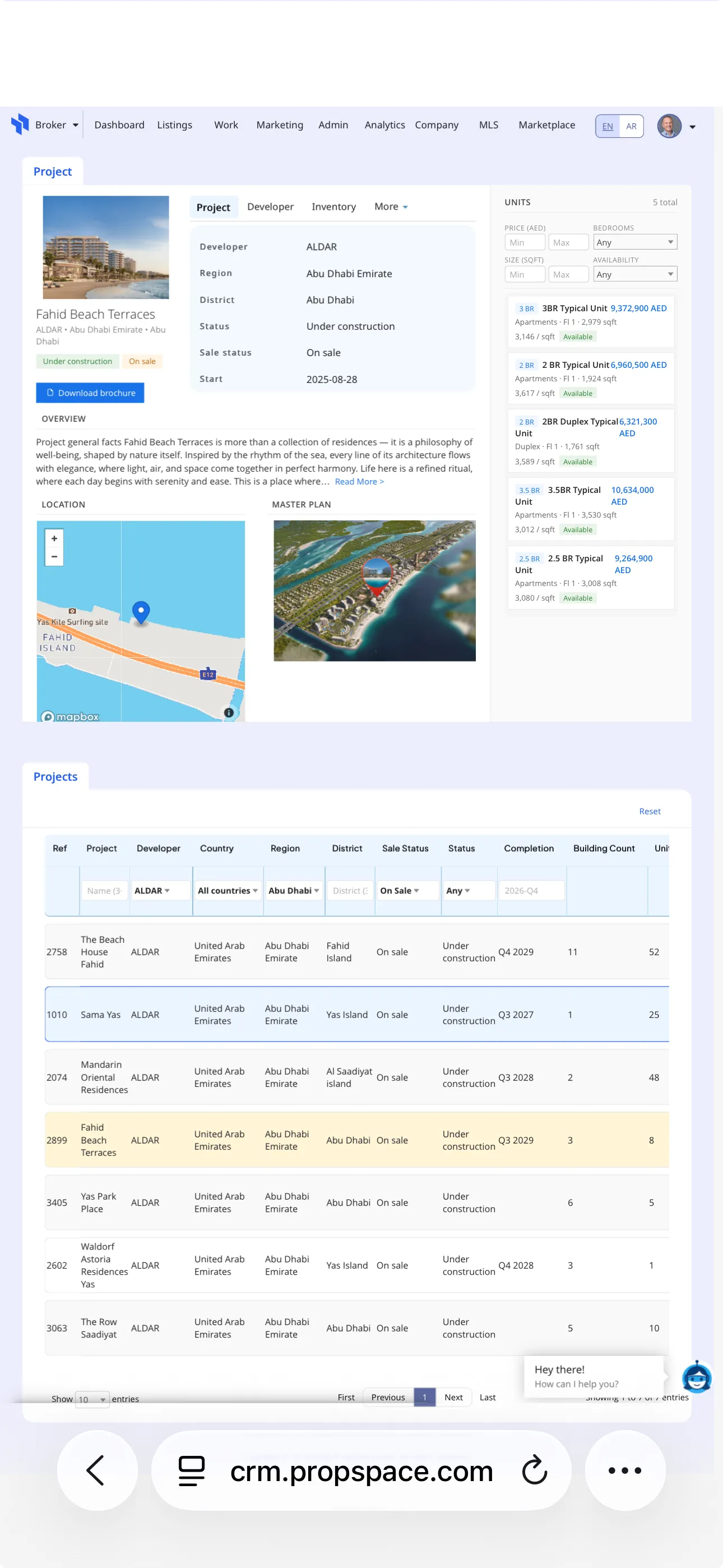
Task: Switch to the Inventory tab
Action: click(x=333, y=206)
